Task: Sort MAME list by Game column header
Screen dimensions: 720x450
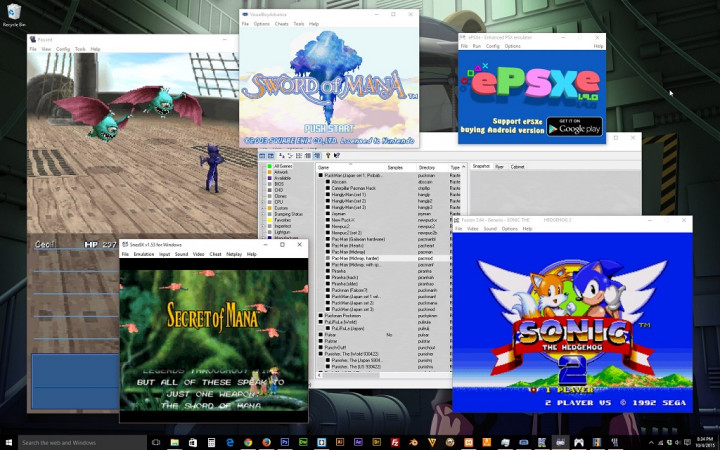Action: pyautogui.click(x=350, y=168)
